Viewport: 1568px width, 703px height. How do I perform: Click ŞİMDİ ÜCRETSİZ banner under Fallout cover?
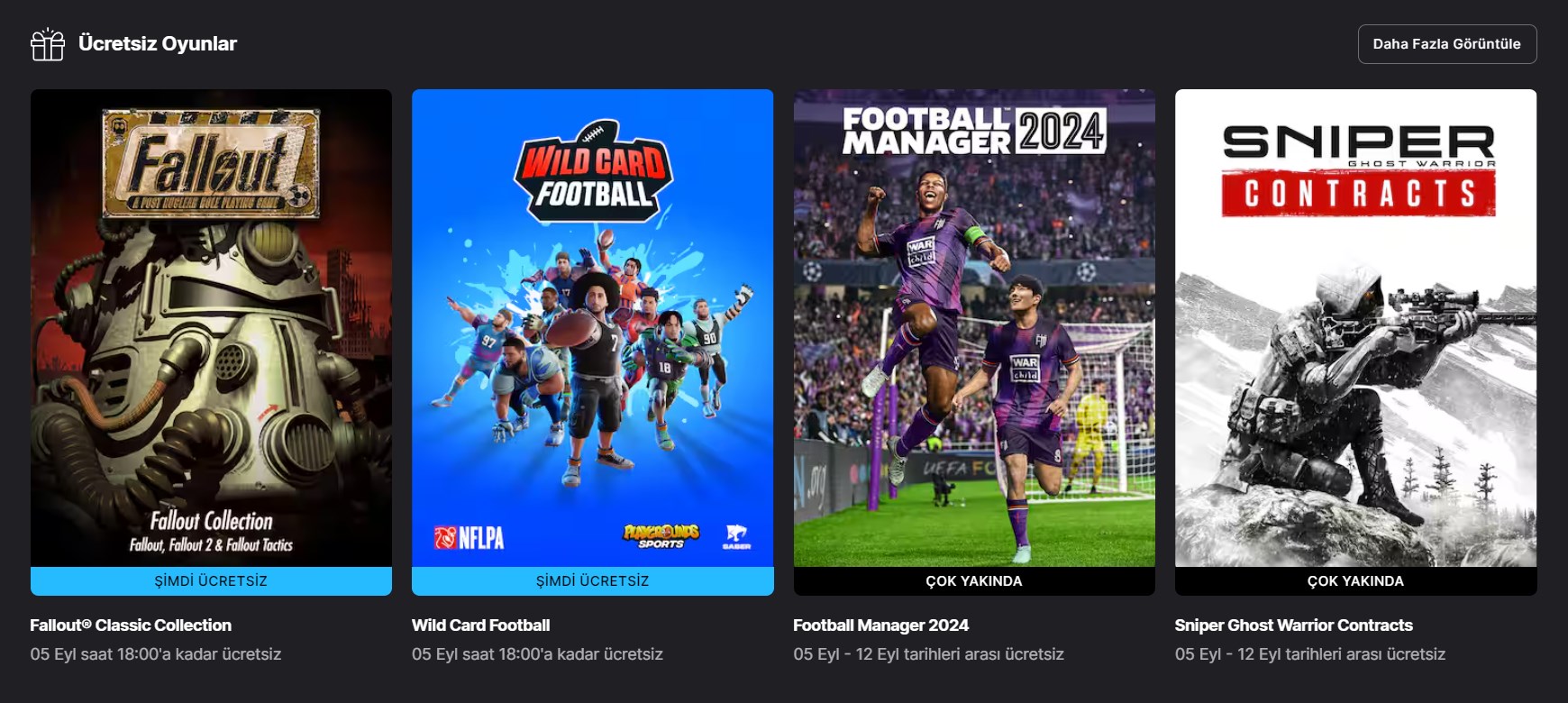click(x=211, y=581)
